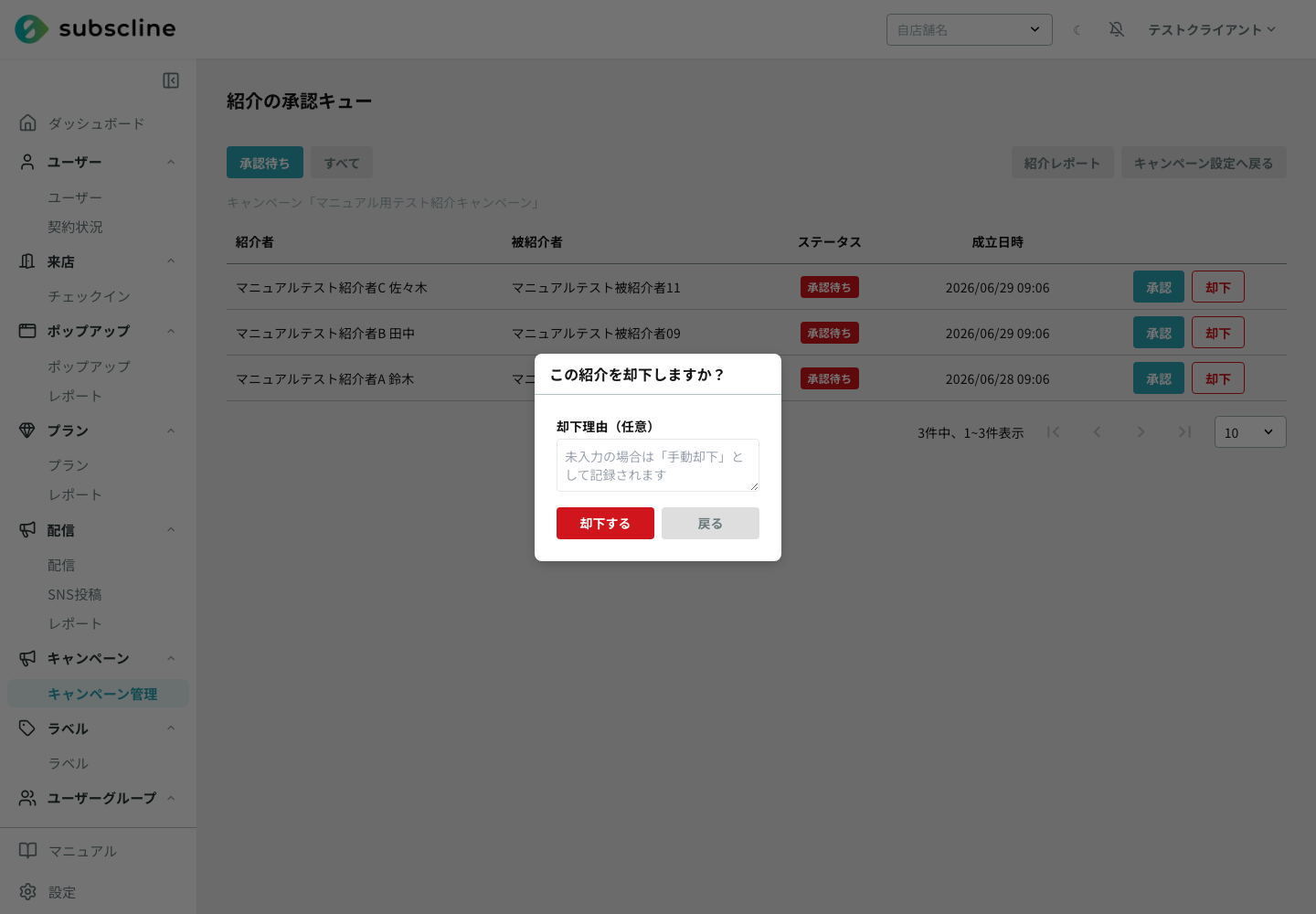Image resolution: width=1316 pixels, height=914 pixels.
Task: Reject the 紹介者C 佐々木 referral
Action: point(1218,287)
